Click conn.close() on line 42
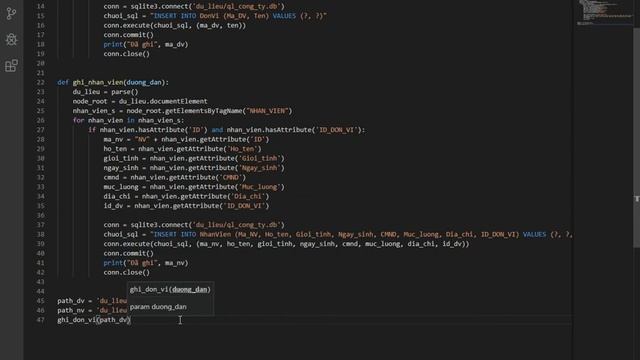The width and height of the screenshot is (640, 360). pyautogui.click(x=127, y=272)
